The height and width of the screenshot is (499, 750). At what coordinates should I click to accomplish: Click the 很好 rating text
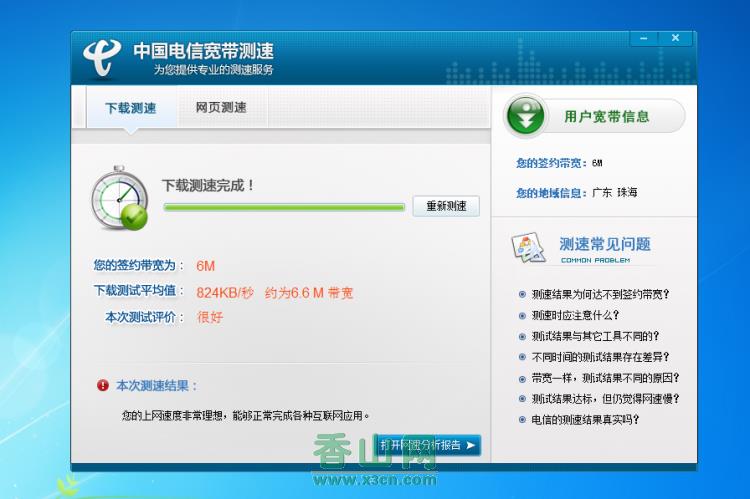tap(210, 317)
